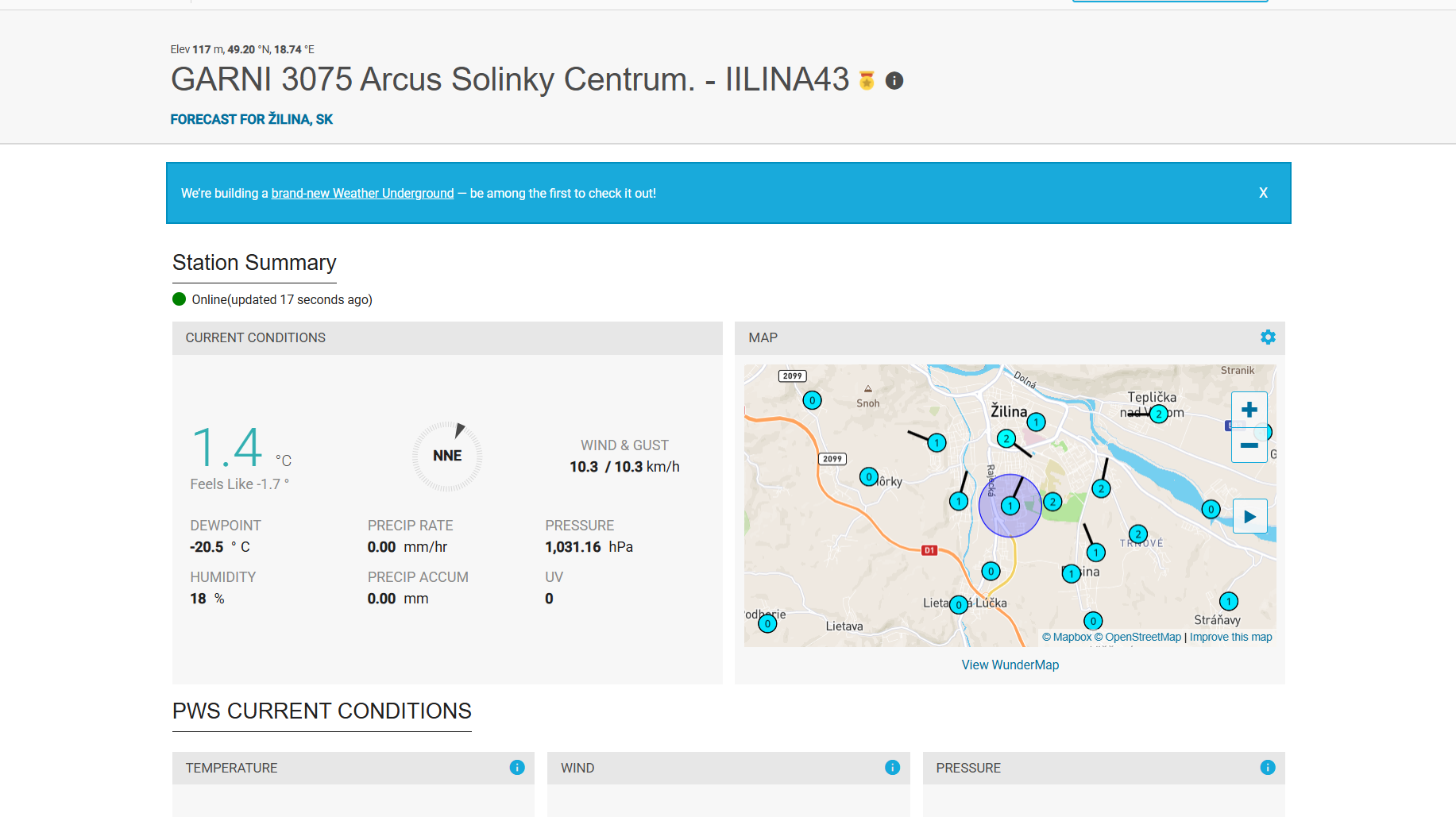This screenshot has height=817, width=1456.
Task: Click the gold badge icon next to title
Action: coord(867,80)
